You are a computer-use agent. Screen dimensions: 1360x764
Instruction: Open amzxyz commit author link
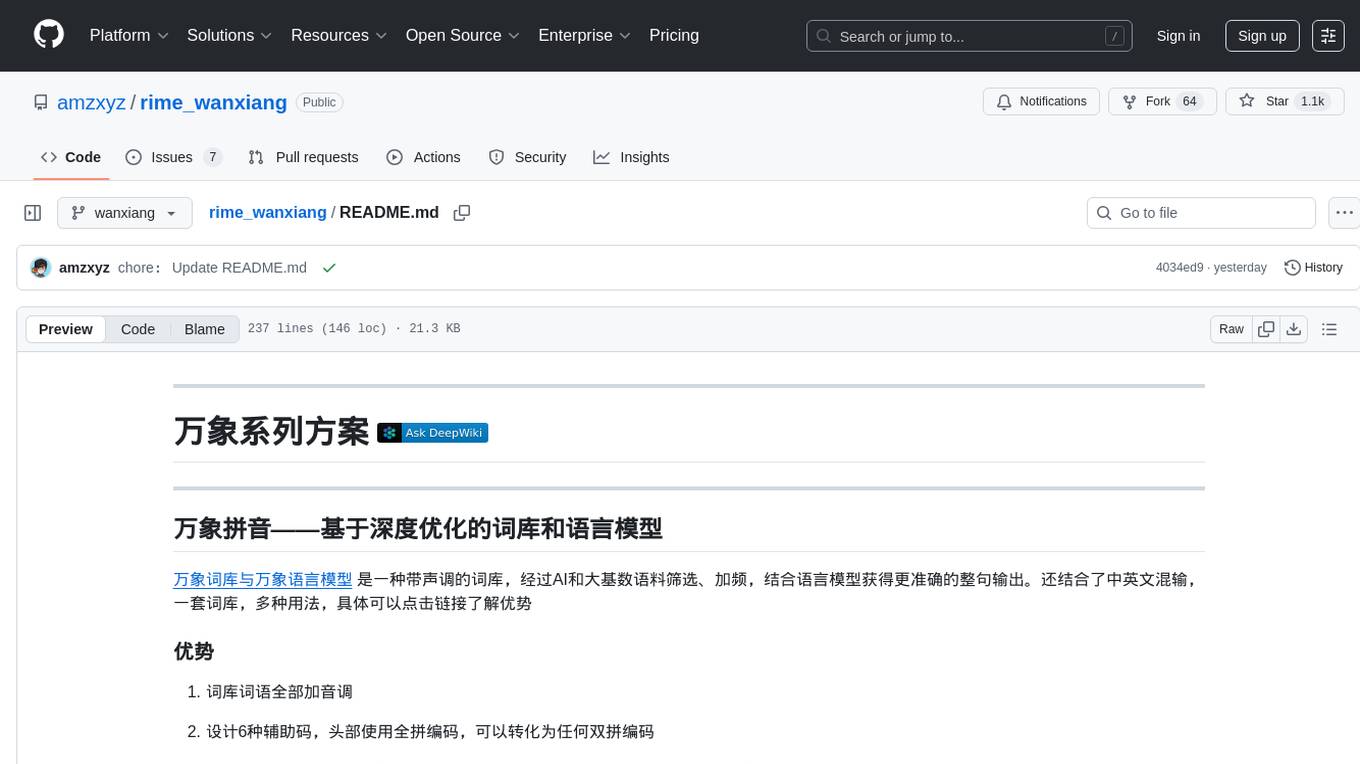pos(84,268)
